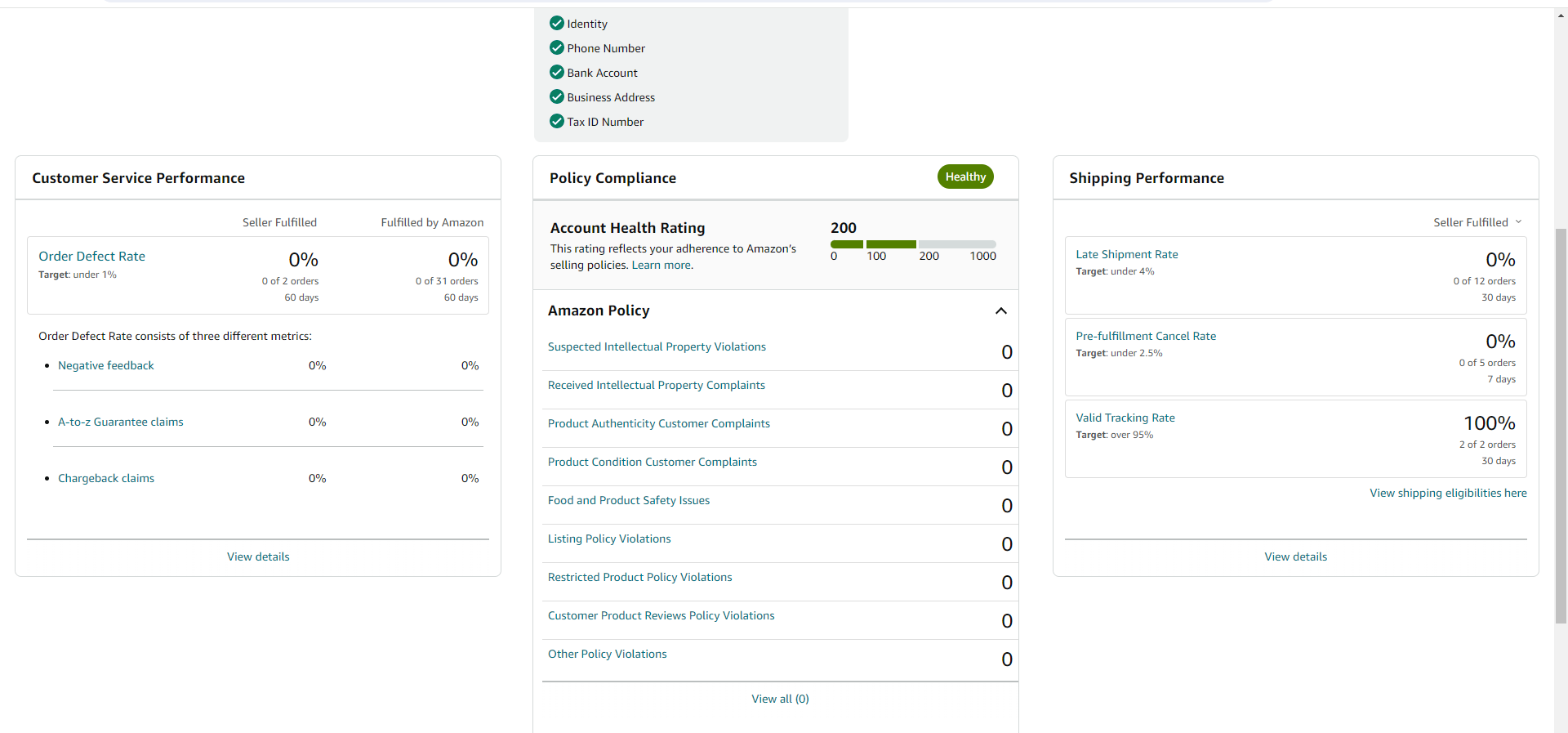The image size is (1568, 733).
Task: Click the Account Health Rating progress bar
Action: pyautogui.click(x=913, y=244)
